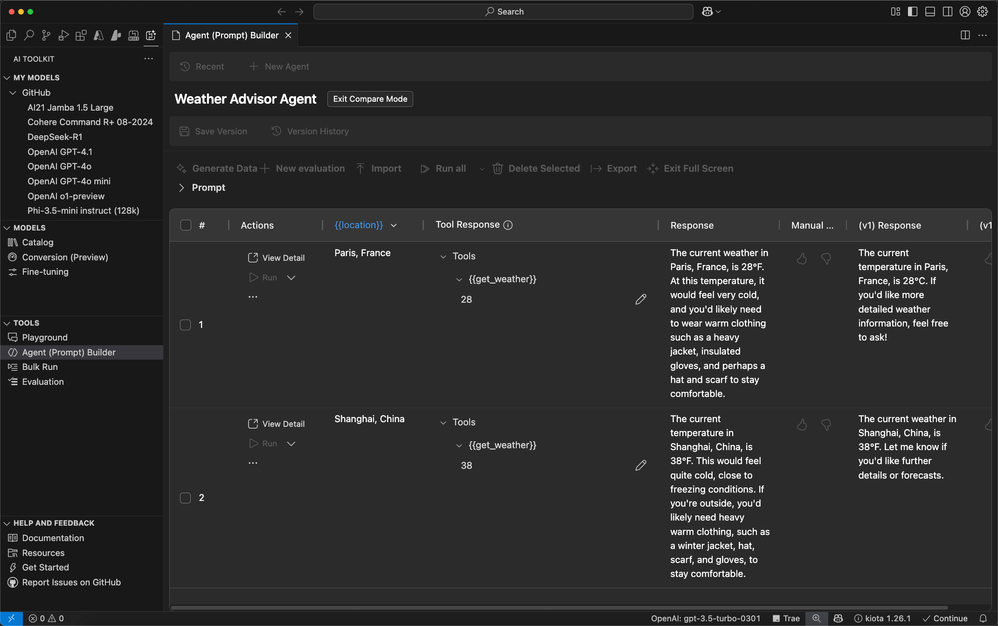The width and height of the screenshot is (998, 626).
Task: Click the Split Editor icon
Action: pos(965,36)
